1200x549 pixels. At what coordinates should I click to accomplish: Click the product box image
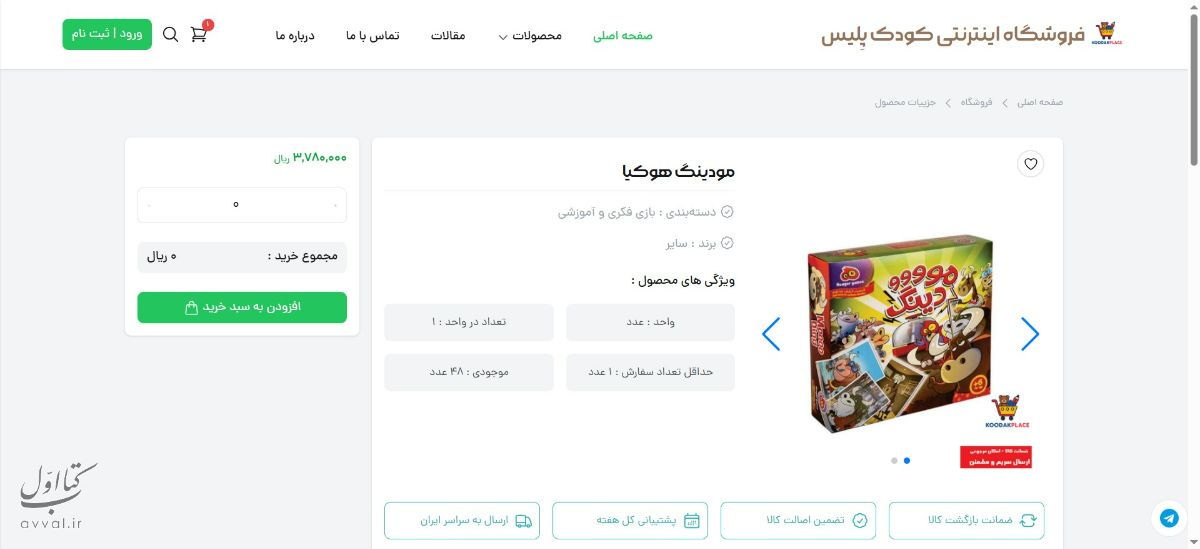[x=901, y=334]
